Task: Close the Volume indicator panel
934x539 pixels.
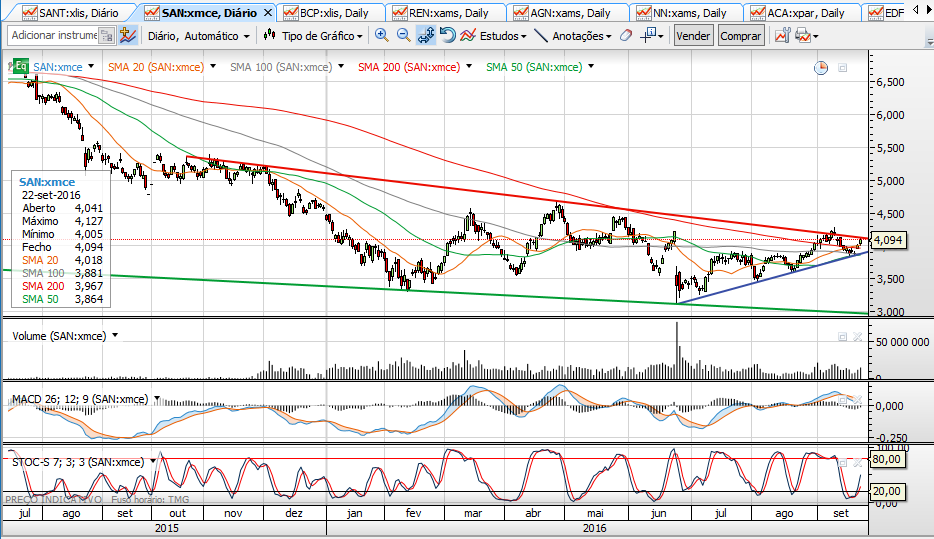Action: tap(857, 337)
